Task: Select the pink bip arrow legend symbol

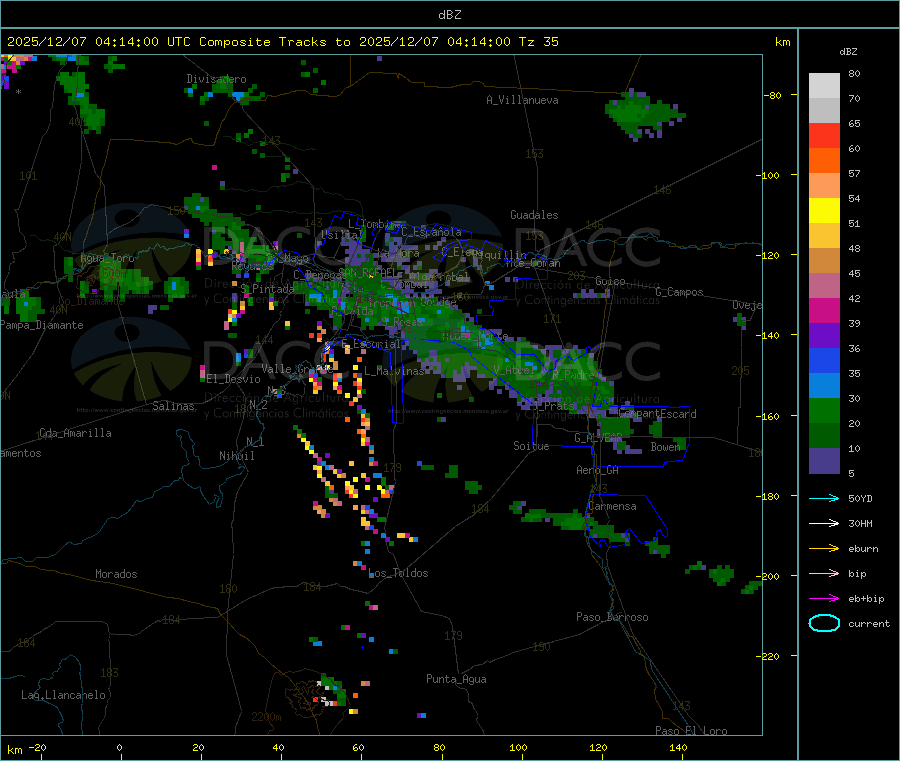Action: tap(824, 573)
